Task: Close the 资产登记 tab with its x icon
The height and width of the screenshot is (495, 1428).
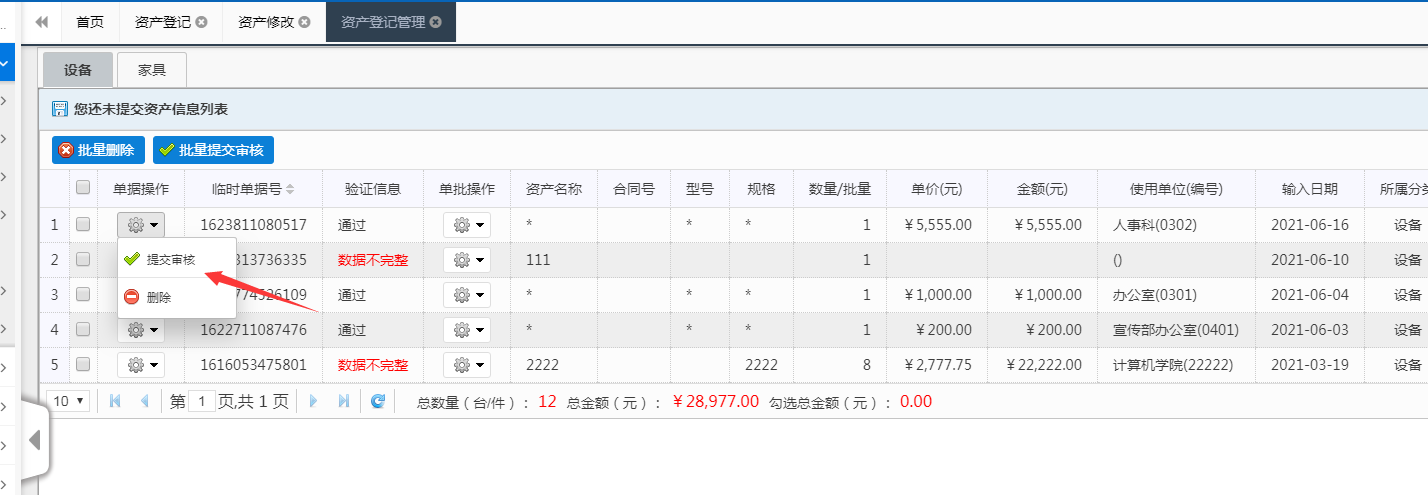Action: (202, 22)
